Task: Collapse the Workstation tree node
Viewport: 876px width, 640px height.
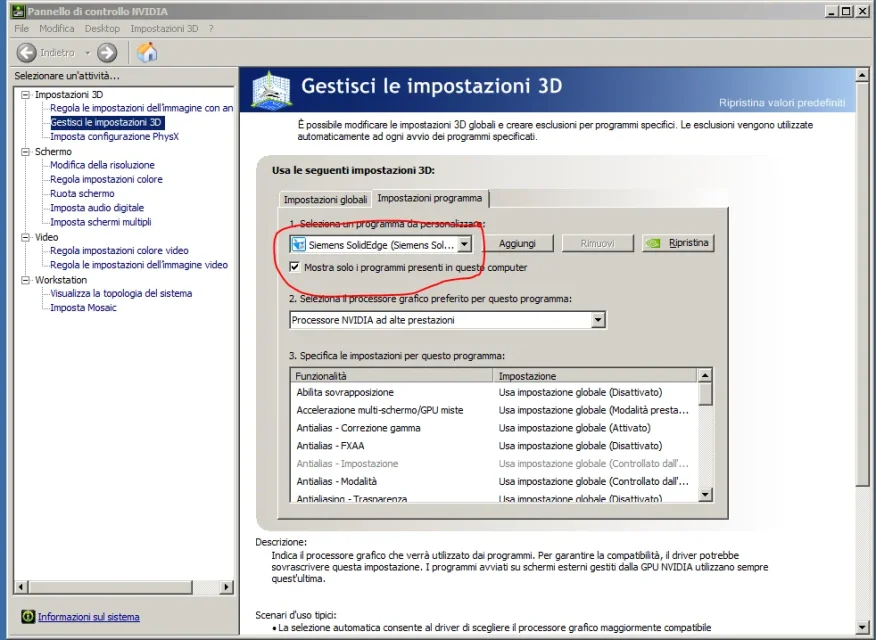Action: [x=26, y=280]
